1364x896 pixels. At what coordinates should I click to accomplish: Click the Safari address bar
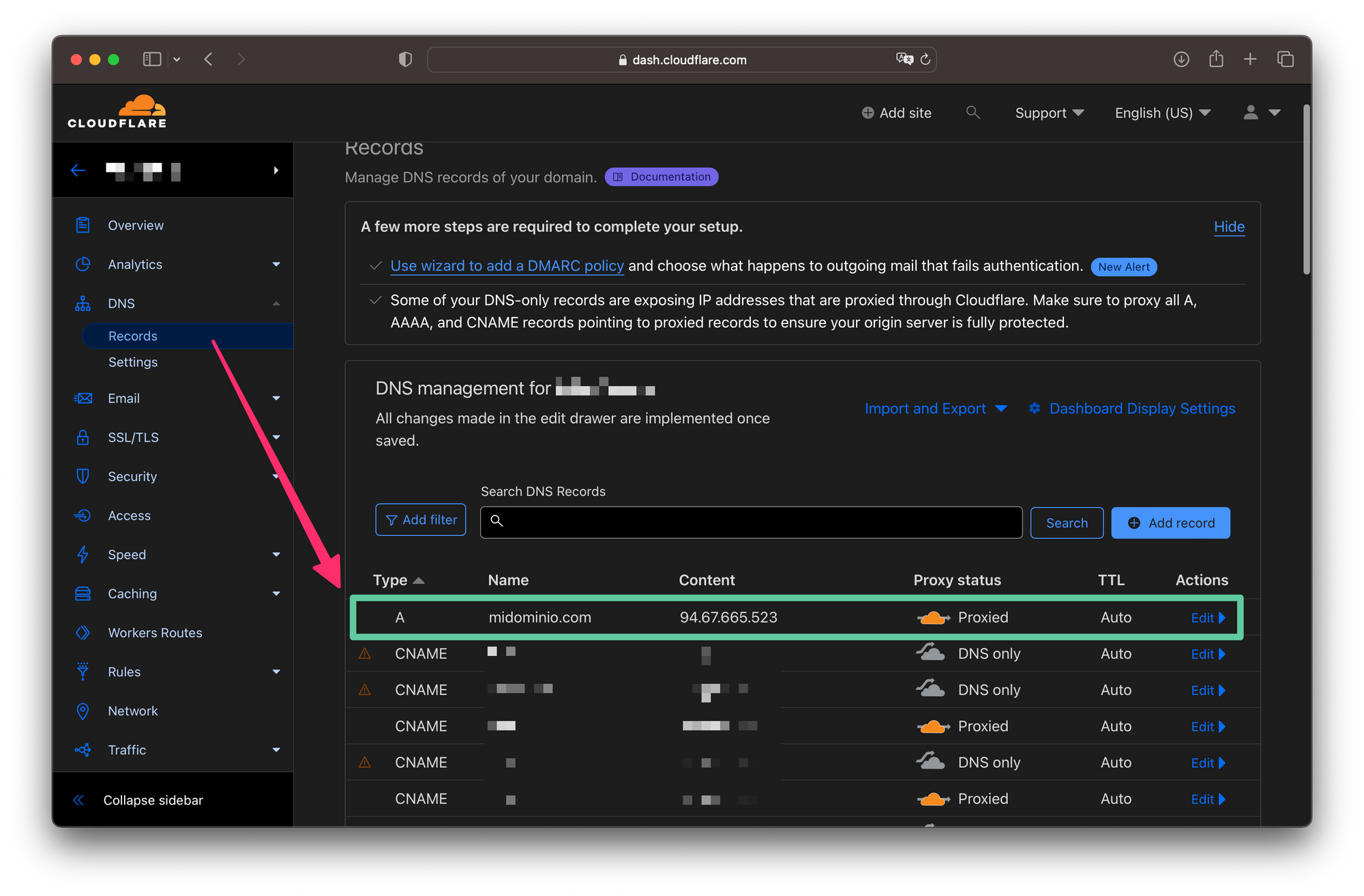[x=681, y=59]
